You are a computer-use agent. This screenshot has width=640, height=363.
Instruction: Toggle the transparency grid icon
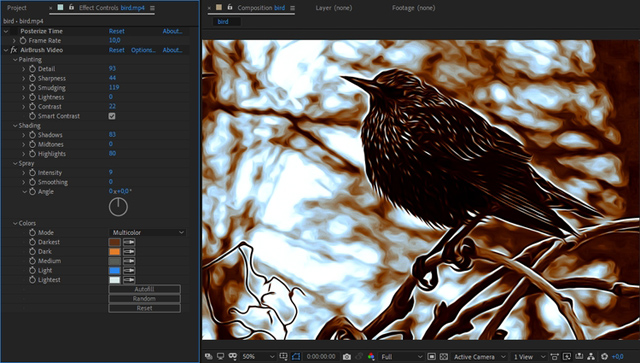coord(444,356)
